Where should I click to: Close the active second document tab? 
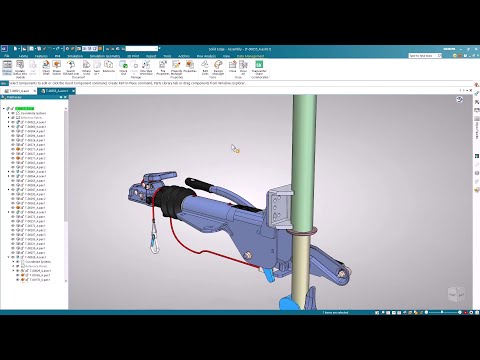(73, 91)
